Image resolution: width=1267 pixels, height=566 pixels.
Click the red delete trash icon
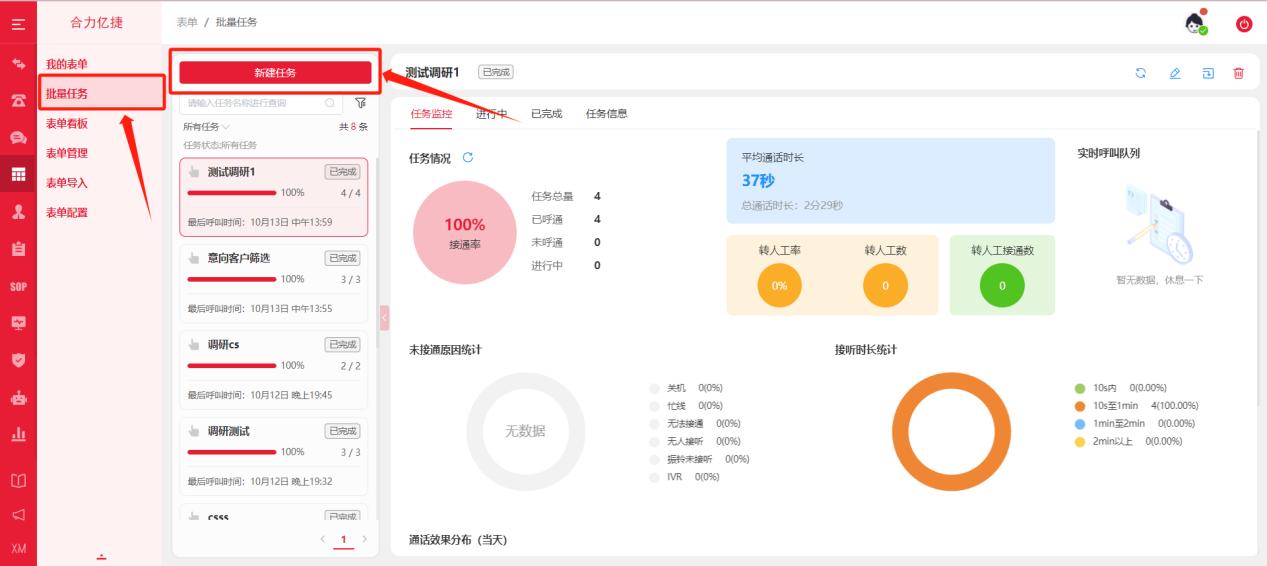1239,73
